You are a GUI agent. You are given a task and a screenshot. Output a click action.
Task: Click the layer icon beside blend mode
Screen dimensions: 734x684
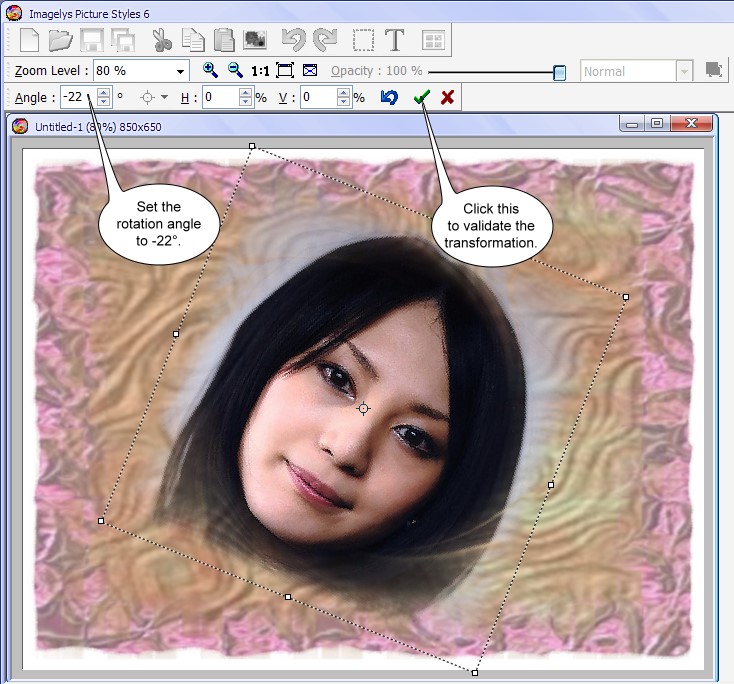[x=713, y=70]
